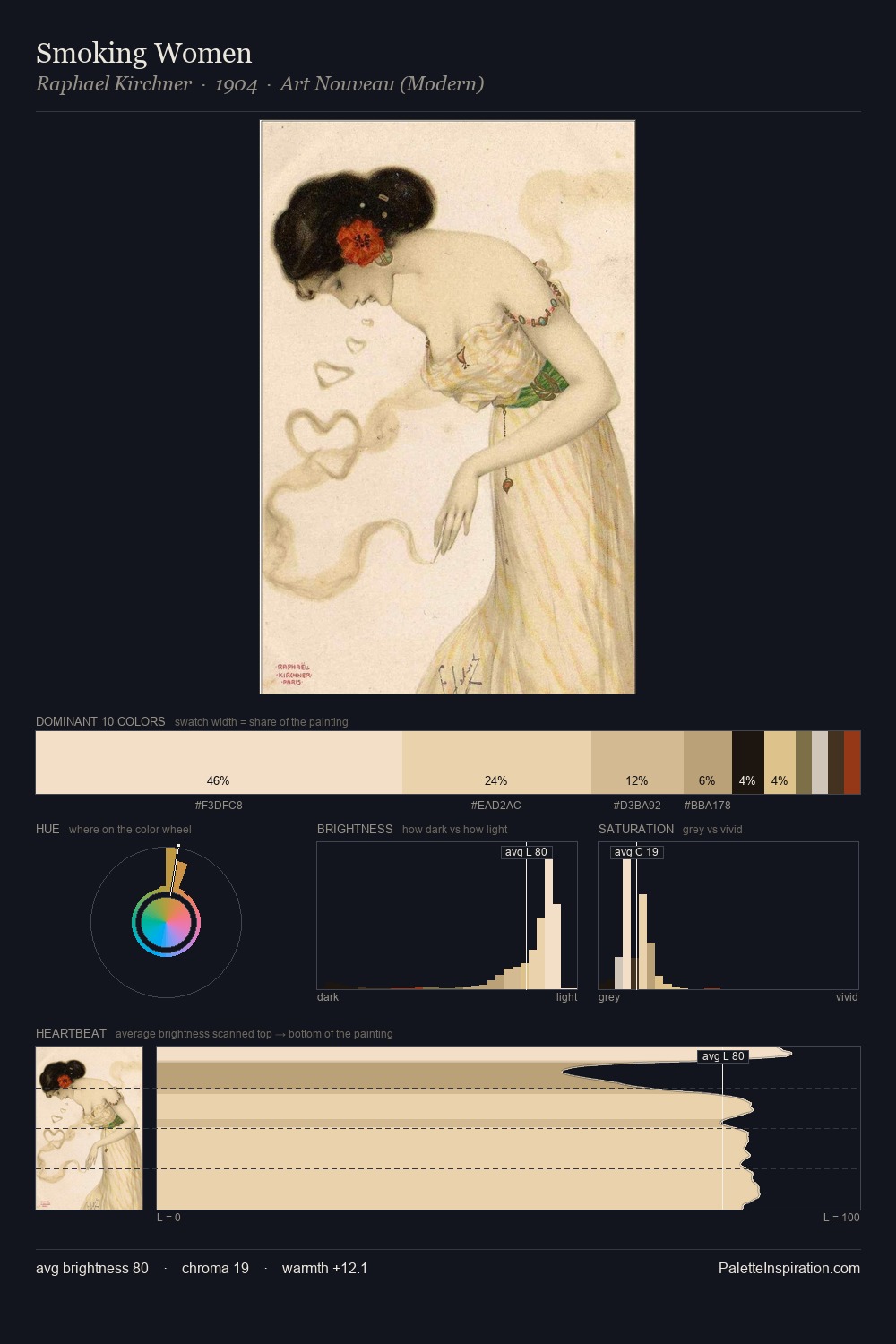Click the tallest saturation histogram bar

click(626, 924)
